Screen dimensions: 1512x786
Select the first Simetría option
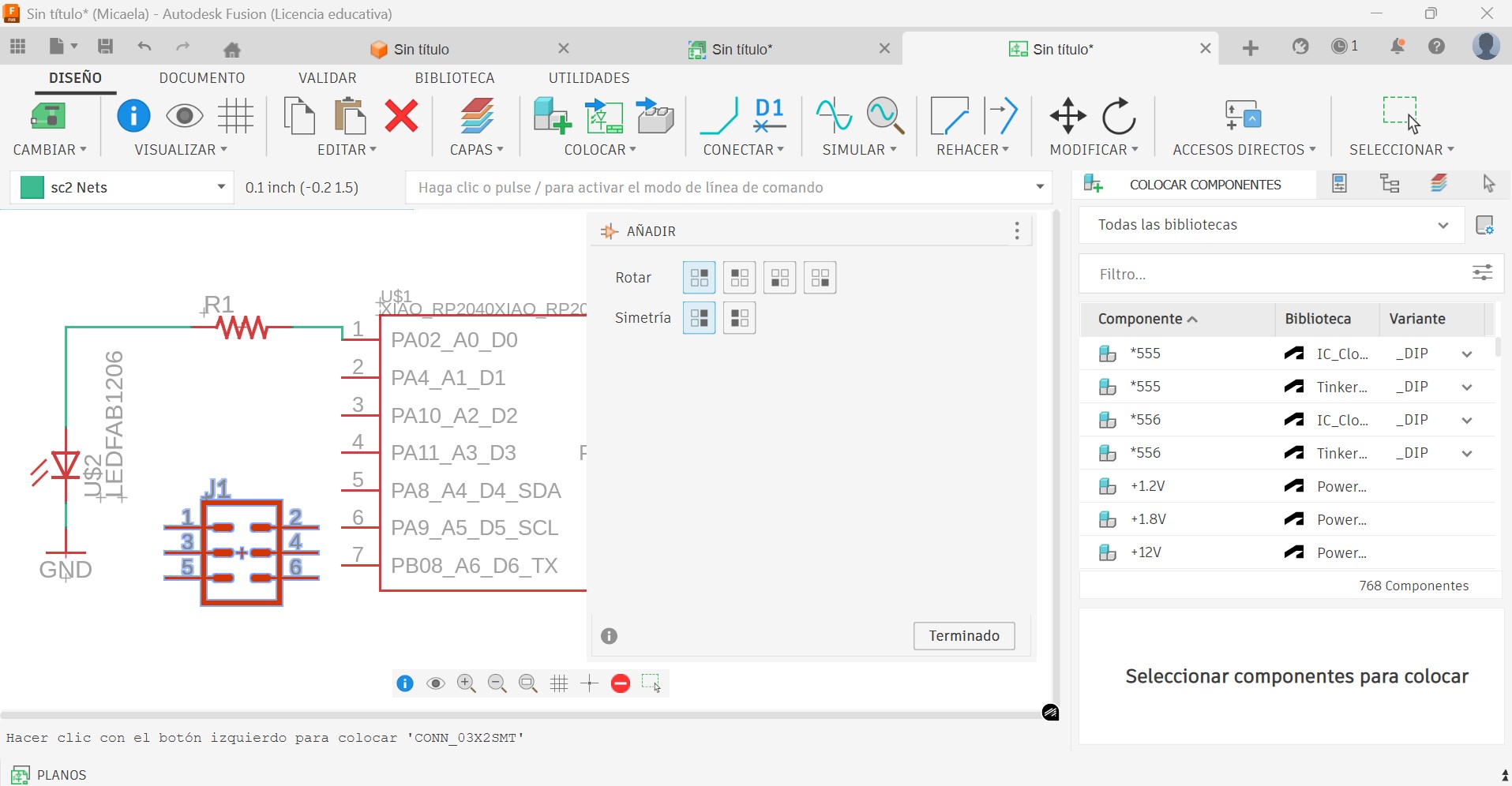coord(700,318)
